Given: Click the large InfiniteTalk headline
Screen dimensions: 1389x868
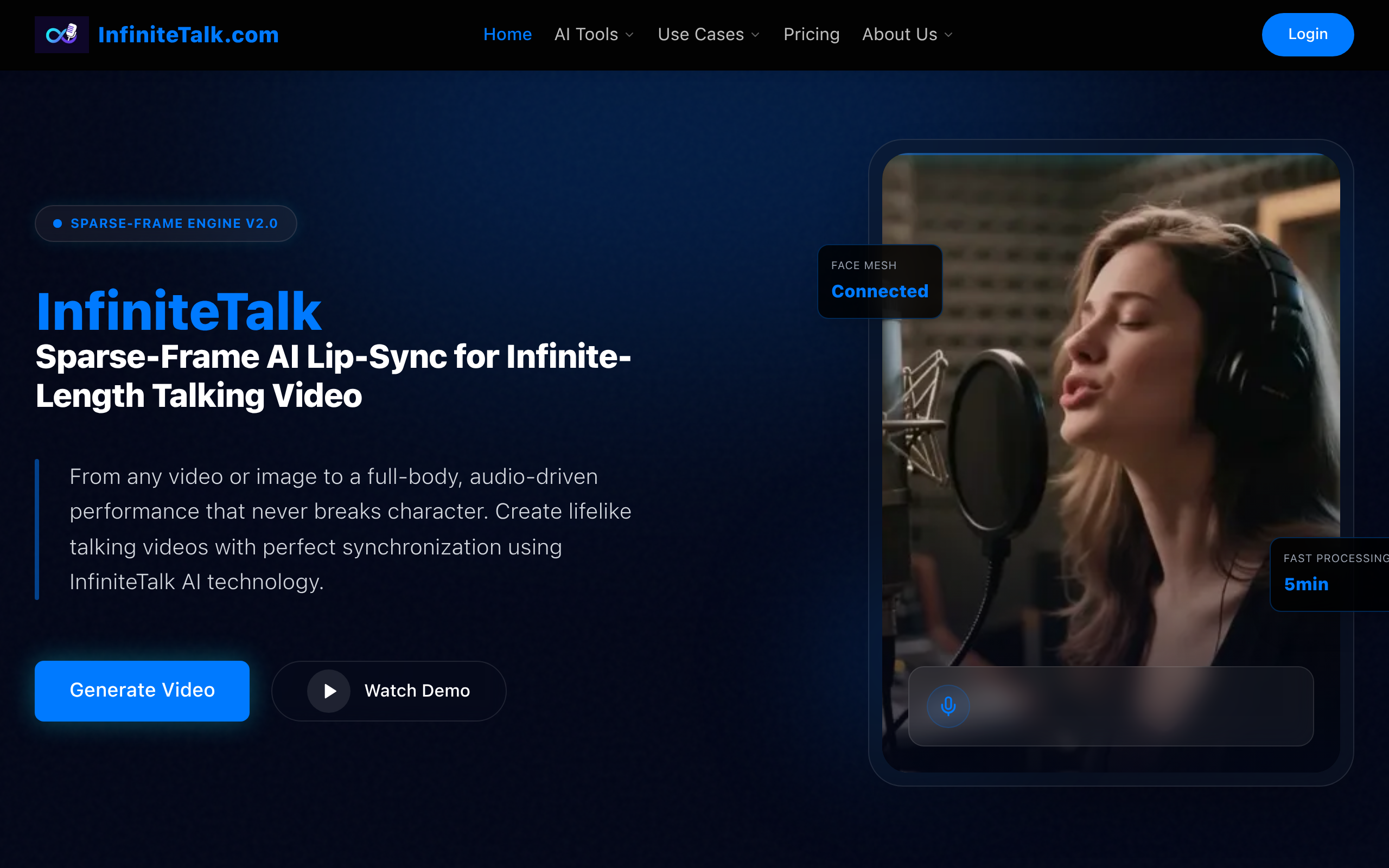Looking at the screenshot, I should [x=179, y=311].
